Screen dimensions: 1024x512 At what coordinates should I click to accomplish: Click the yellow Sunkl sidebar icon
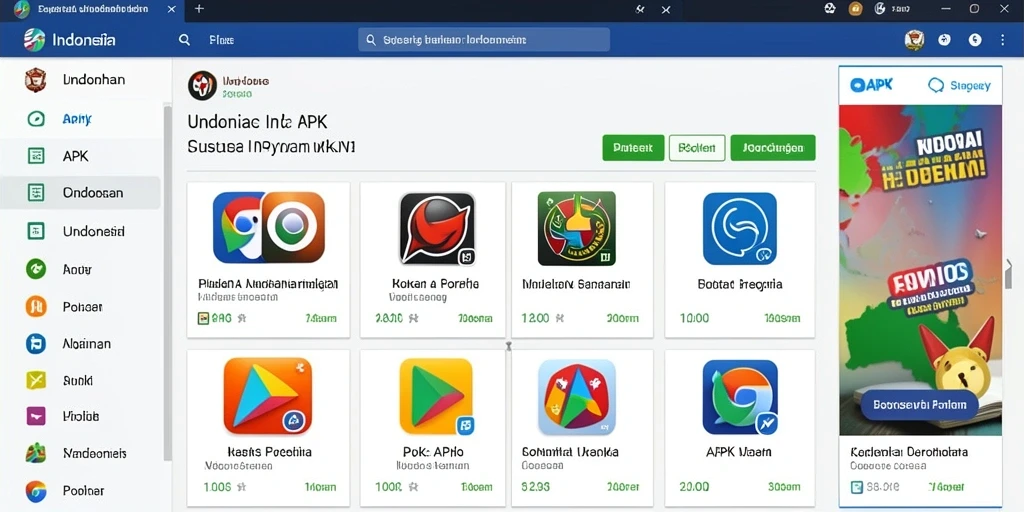click(35, 380)
